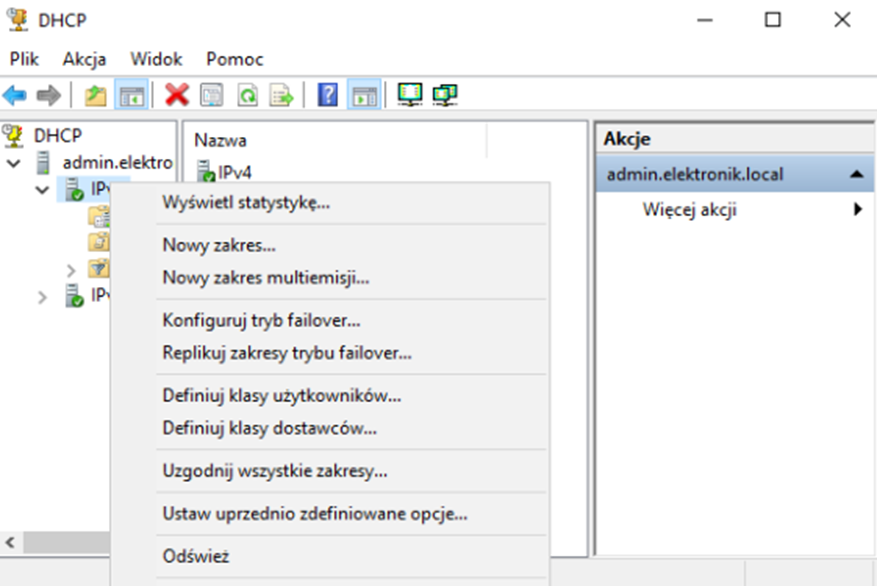Collapse the selected IPv4 tree node
Viewport: 877px width, 586px height.
[42, 189]
